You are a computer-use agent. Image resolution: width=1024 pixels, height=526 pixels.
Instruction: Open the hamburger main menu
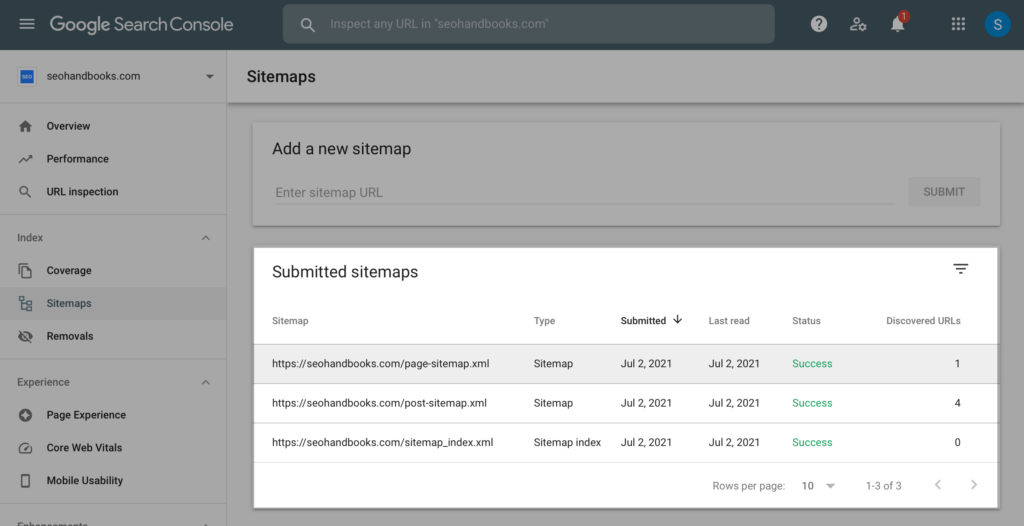click(x=27, y=24)
